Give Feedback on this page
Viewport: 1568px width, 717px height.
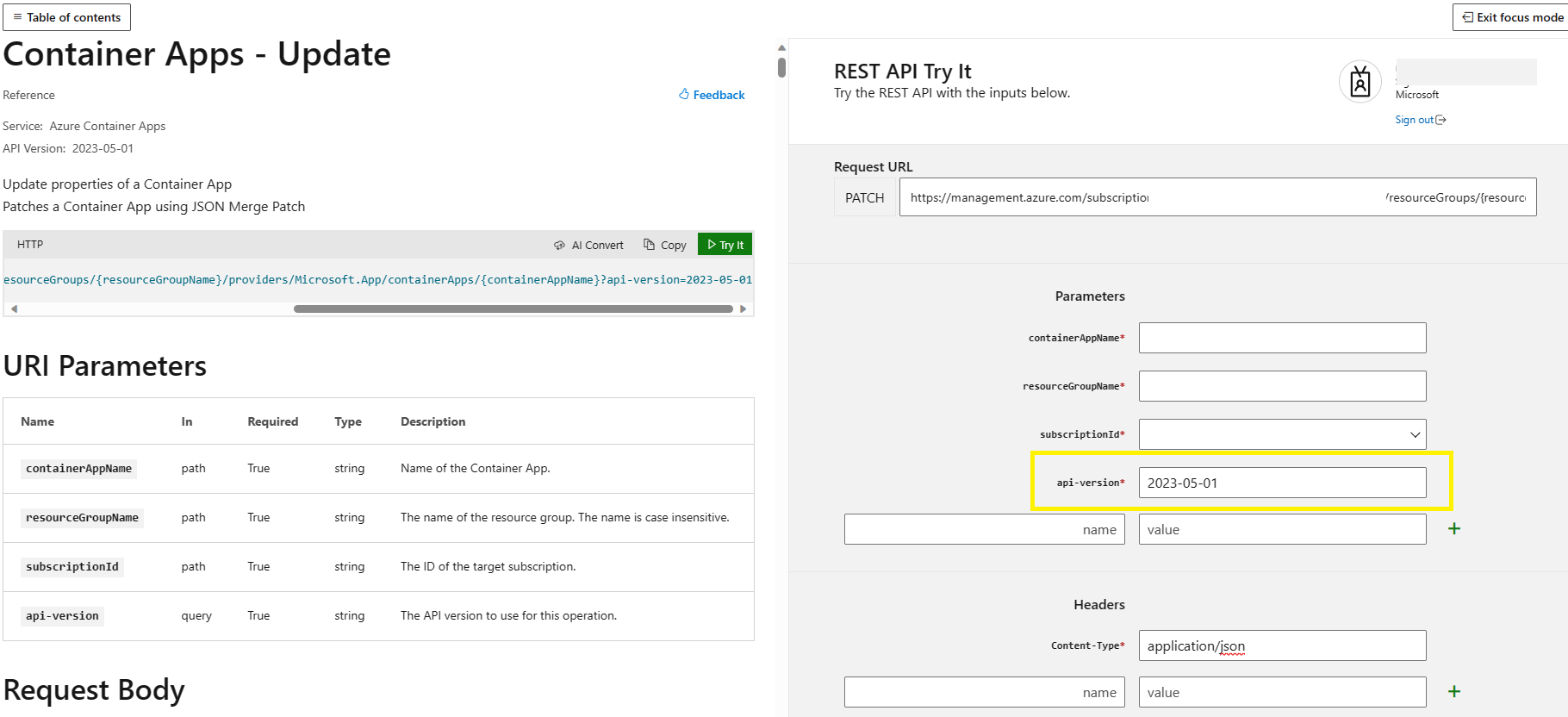pyautogui.click(x=712, y=95)
